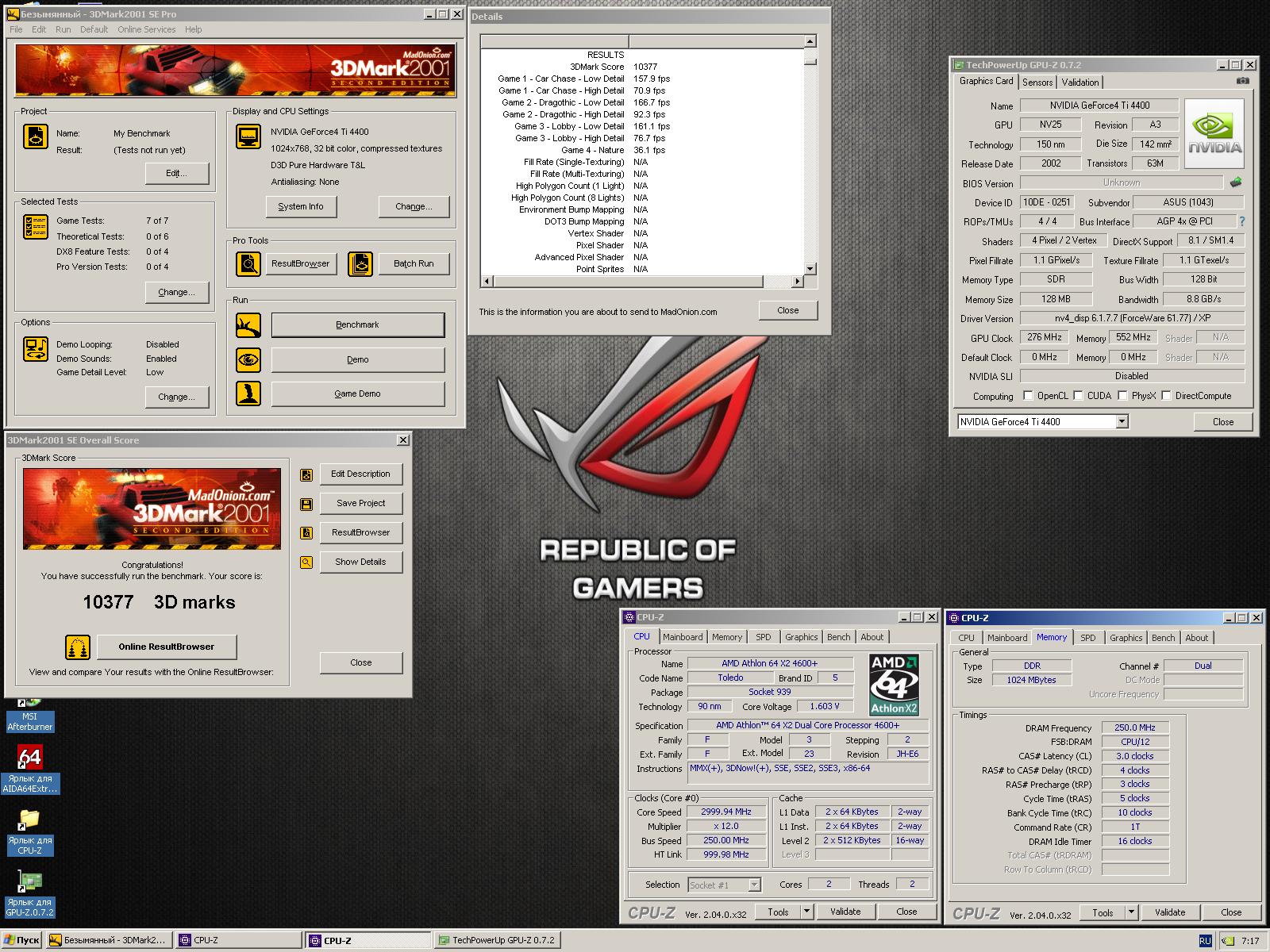Click the Пуск Start button on taskbar
Viewport: 1270px width, 952px height.
point(22,941)
